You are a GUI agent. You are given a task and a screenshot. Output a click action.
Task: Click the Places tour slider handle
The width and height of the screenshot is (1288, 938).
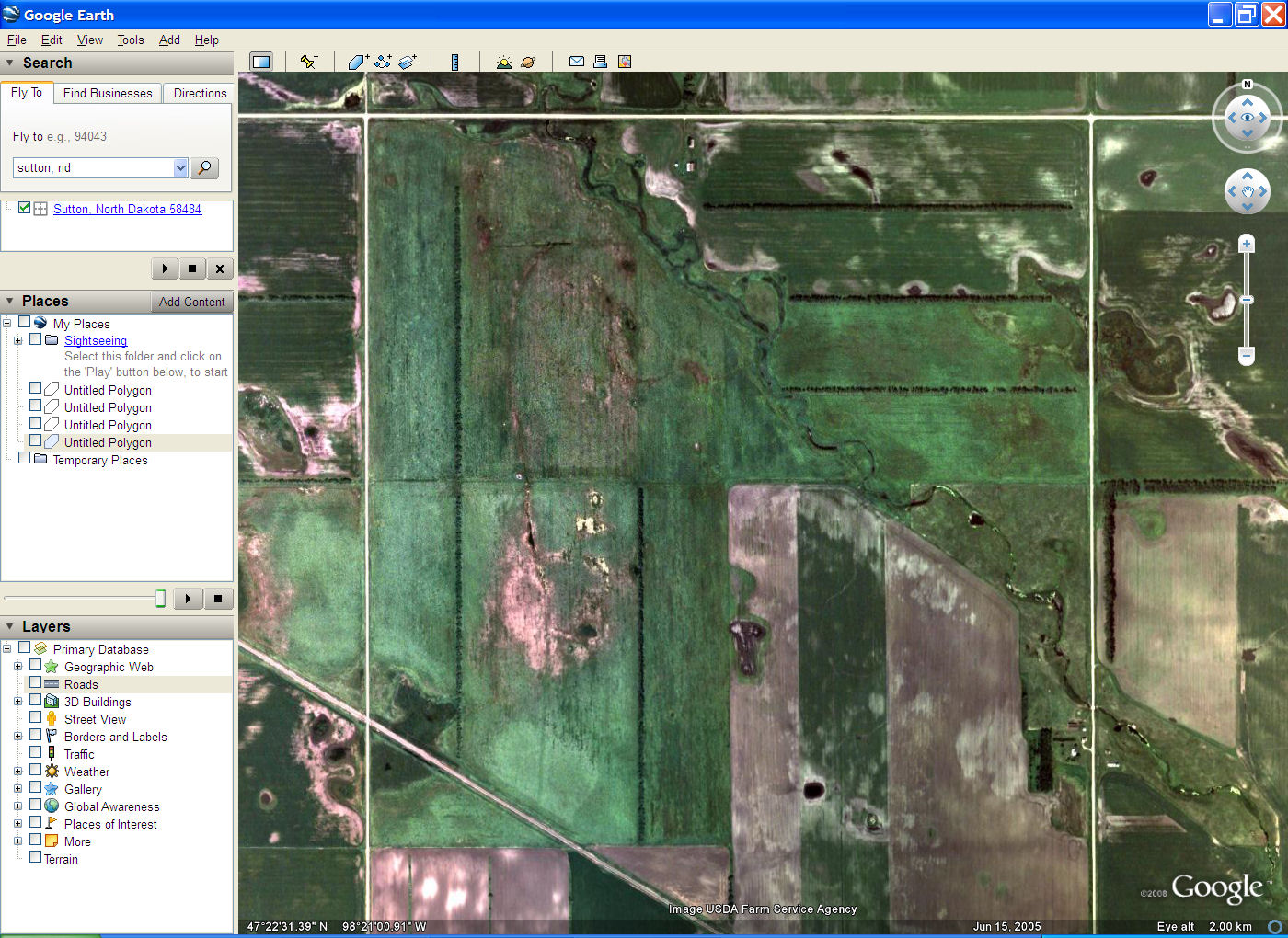160,599
